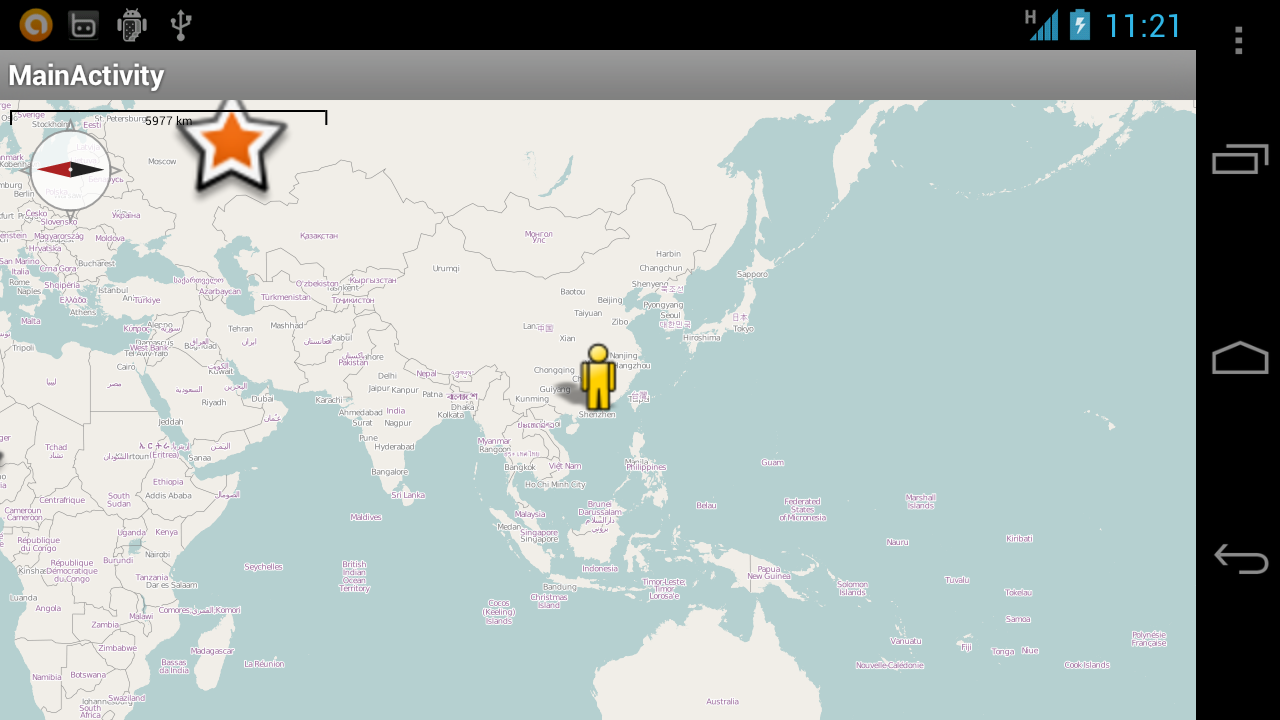The image size is (1280, 720).
Task: Tap the ADB debugging icon in the status bar
Action: coord(131,25)
